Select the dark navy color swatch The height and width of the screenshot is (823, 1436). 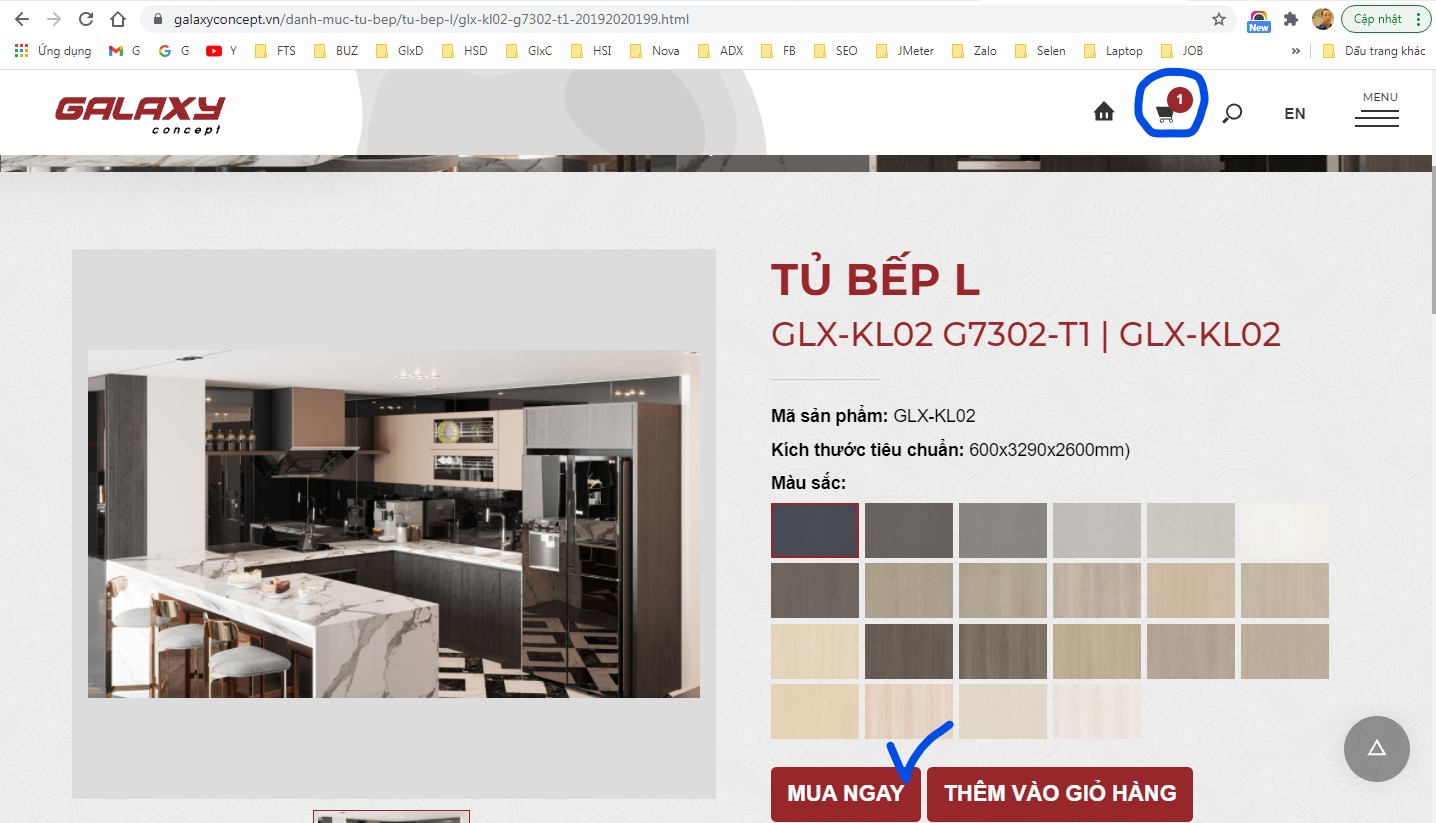[x=814, y=530]
